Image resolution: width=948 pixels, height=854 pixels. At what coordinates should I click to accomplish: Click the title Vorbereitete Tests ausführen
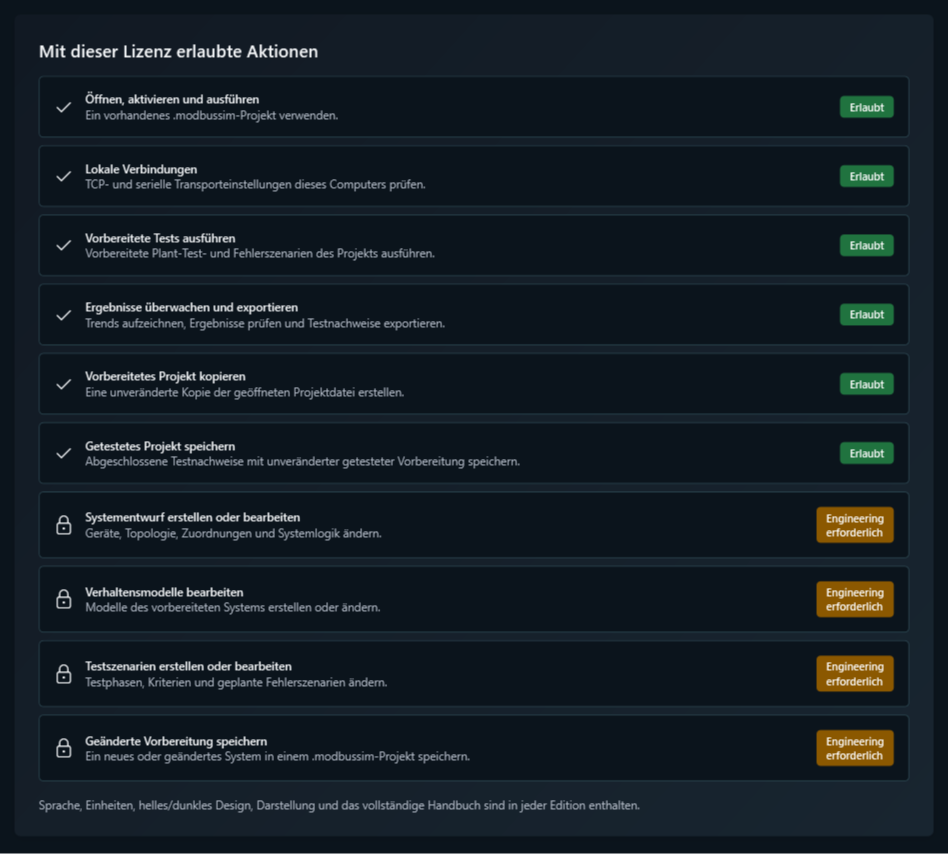point(160,238)
